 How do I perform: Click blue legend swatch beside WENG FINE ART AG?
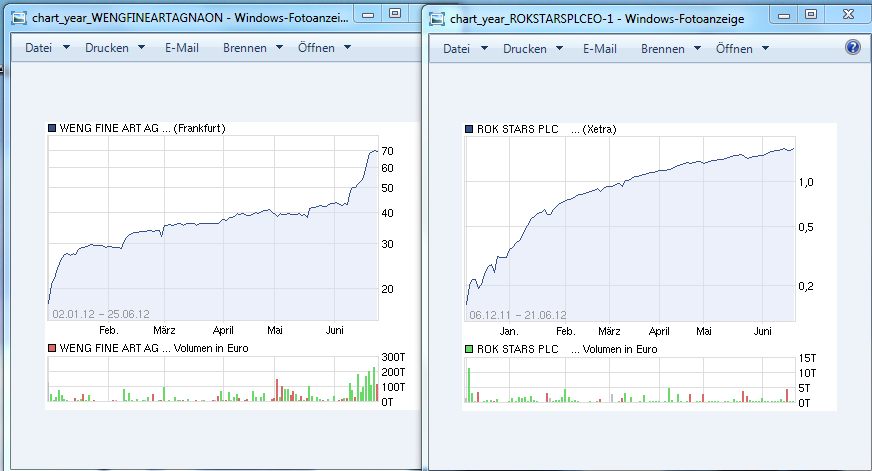[x=53, y=128]
